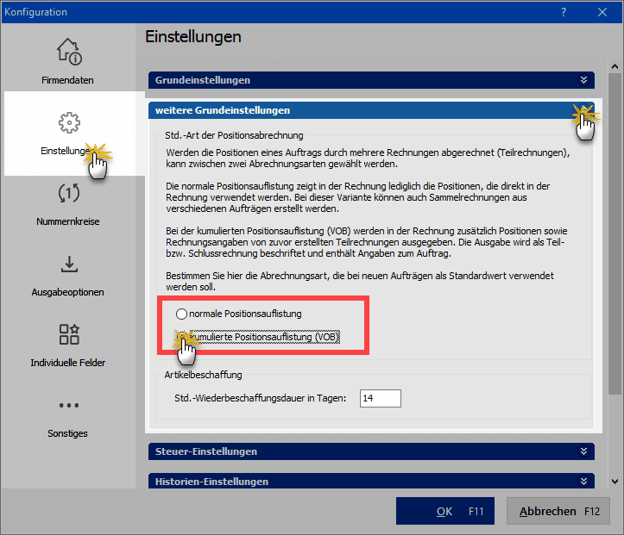
Task: Select kumulierte Positionsauflistung (VOB) option
Action: pyautogui.click(x=182, y=338)
